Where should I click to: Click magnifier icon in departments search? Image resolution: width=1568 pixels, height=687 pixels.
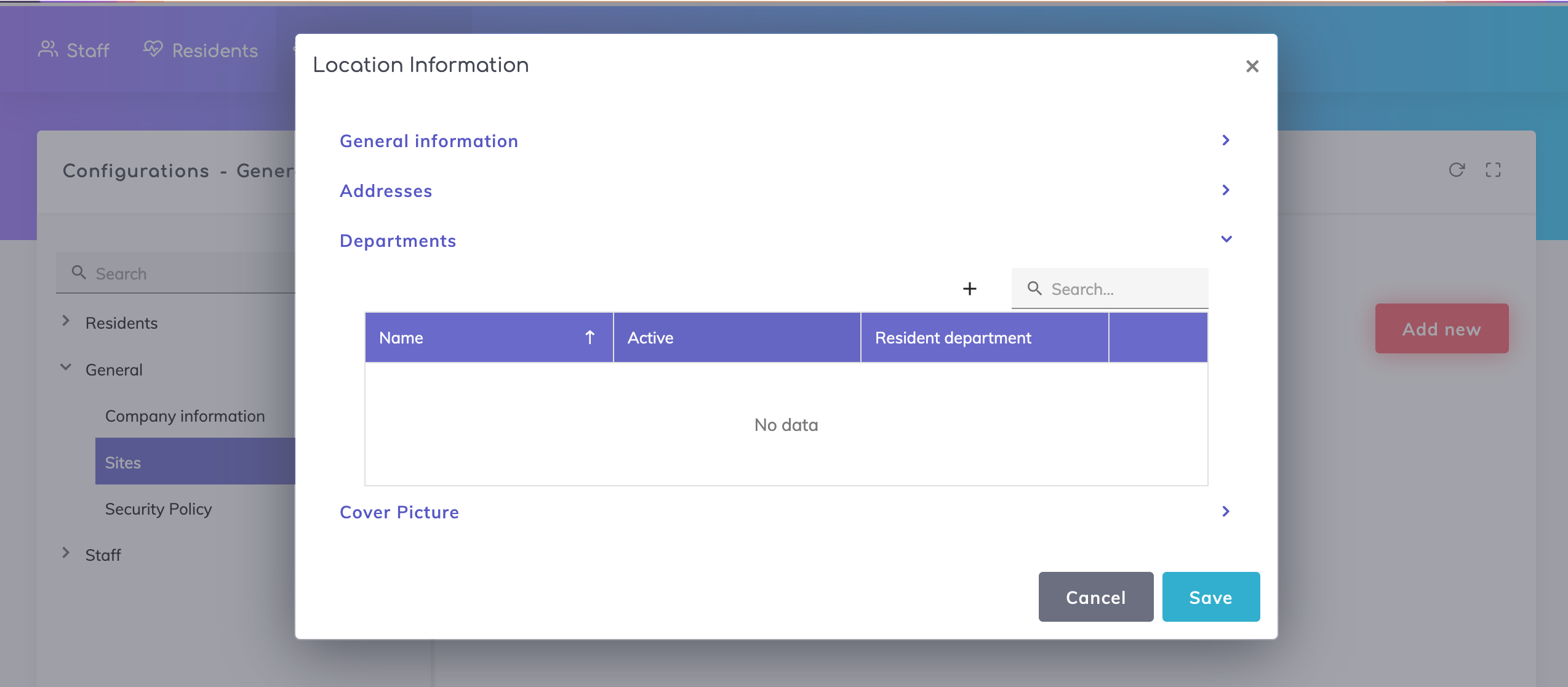pyautogui.click(x=1034, y=288)
